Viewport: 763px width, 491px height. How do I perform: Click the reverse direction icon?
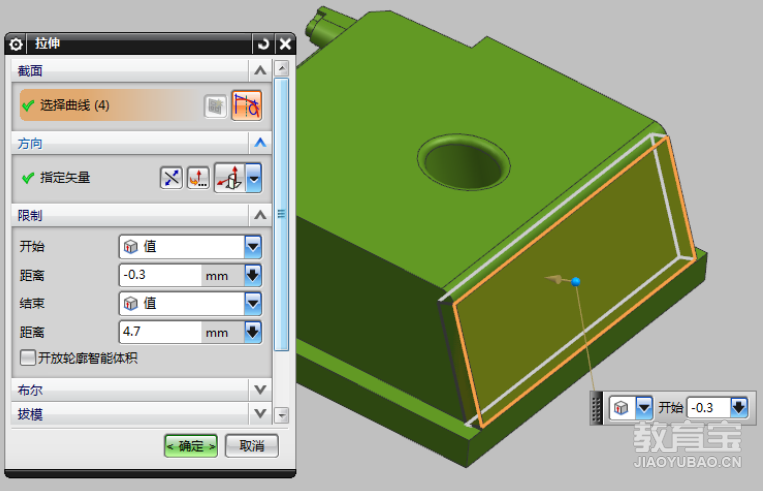(171, 178)
